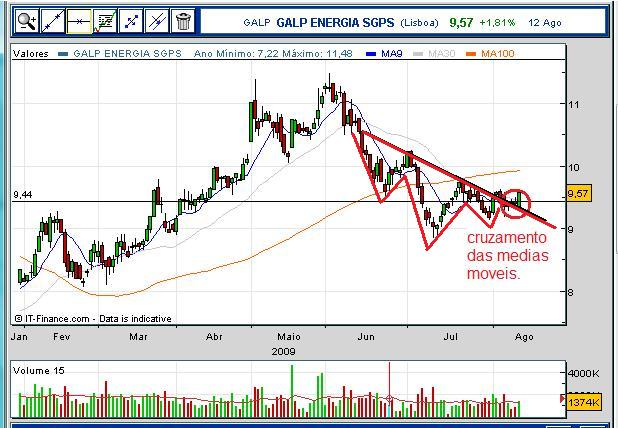Click the Jun month axis label

(366, 337)
